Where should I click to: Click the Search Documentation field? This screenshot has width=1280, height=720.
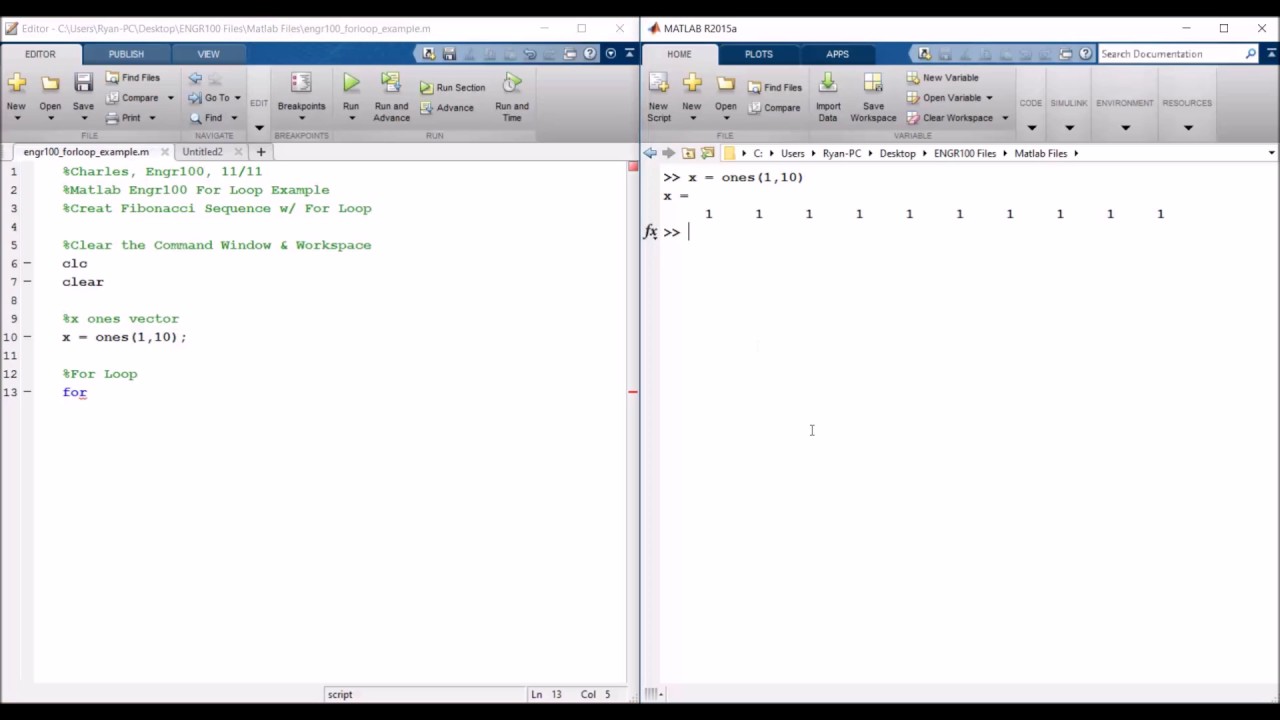click(1170, 54)
